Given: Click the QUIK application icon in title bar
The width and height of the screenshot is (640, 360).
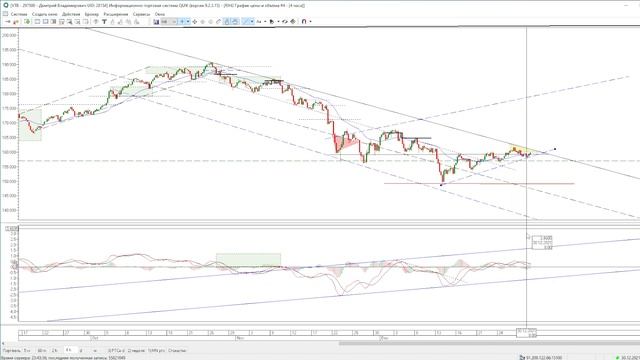Looking at the screenshot, I should click(5, 5).
